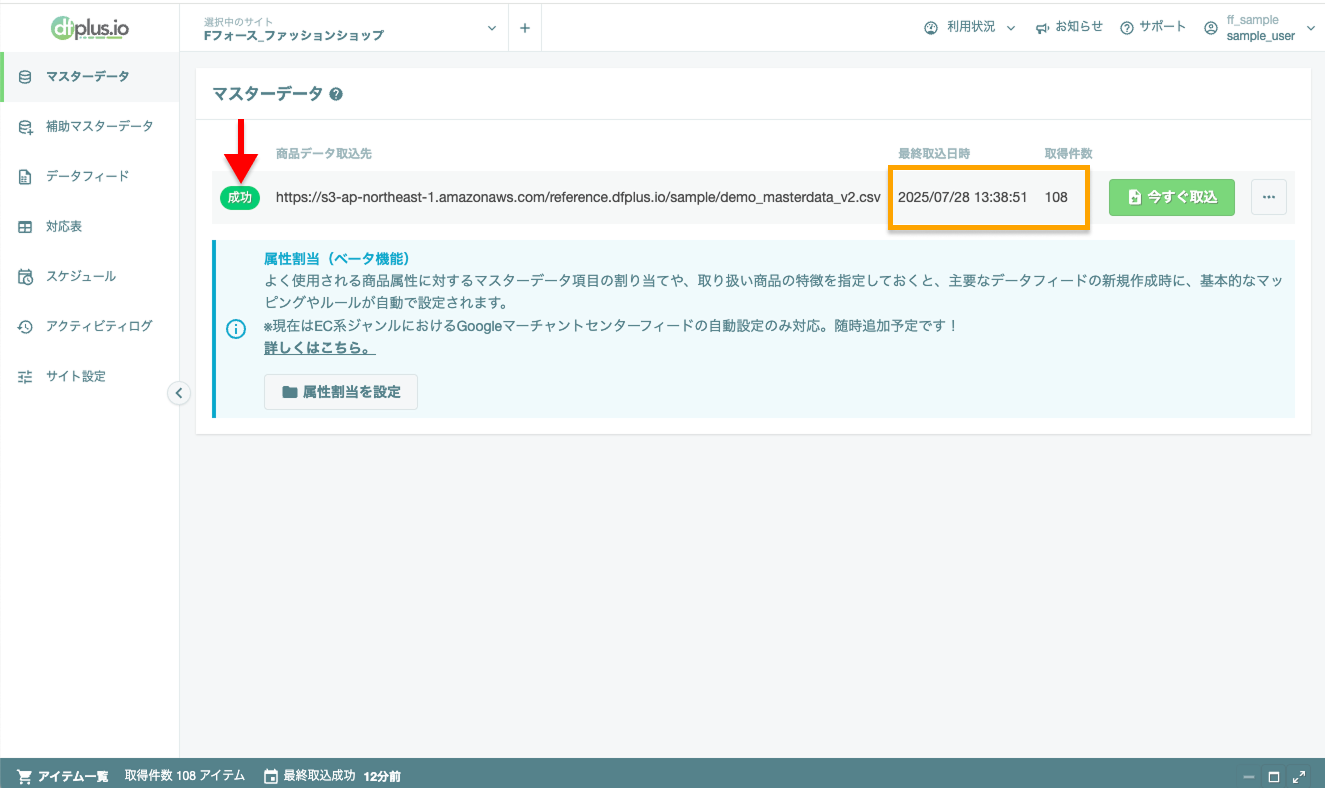Open サイト設定 in the sidebar
This screenshot has width=1325, height=788.
(90, 376)
